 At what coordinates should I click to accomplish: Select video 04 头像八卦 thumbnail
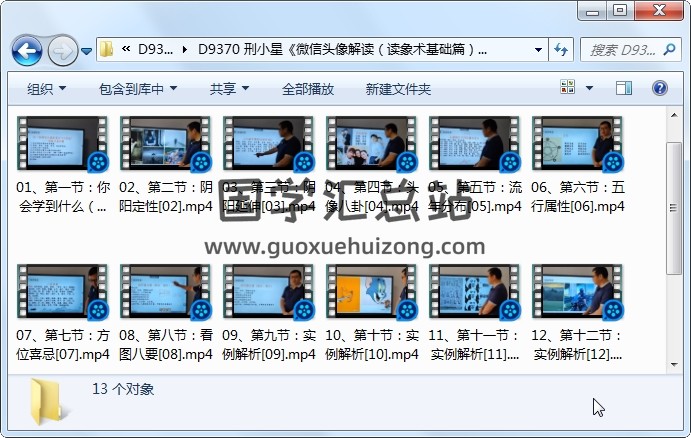(372, 144)
